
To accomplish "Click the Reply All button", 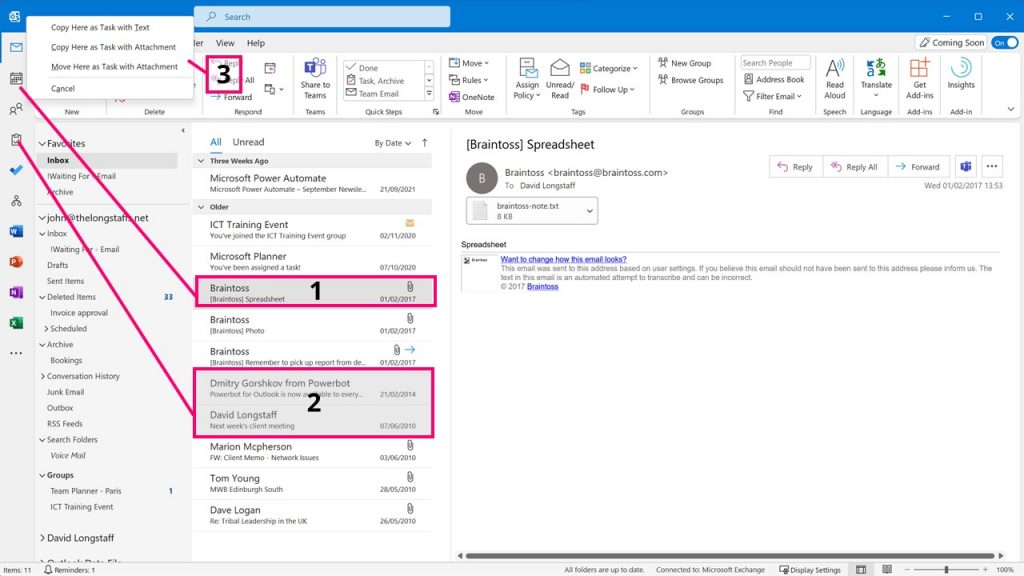I will tap(855, 166).
